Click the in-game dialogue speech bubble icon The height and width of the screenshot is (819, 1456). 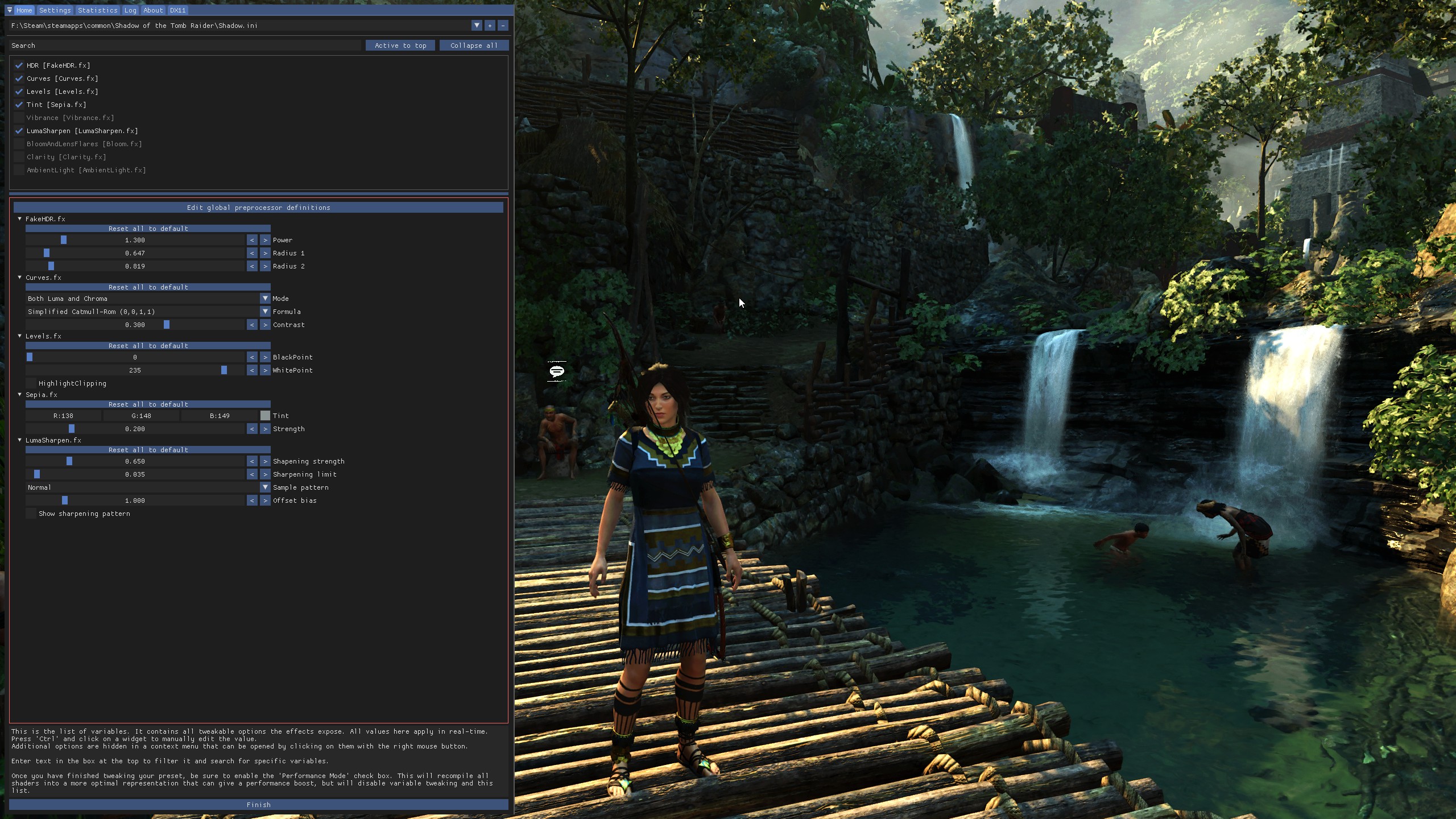557,371
